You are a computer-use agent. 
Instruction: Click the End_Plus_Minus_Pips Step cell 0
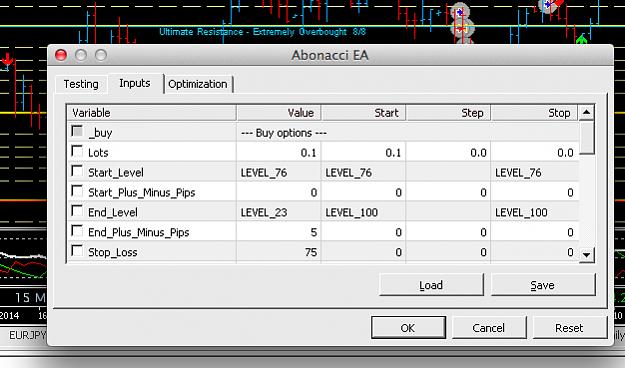click(x=448, y=232)
